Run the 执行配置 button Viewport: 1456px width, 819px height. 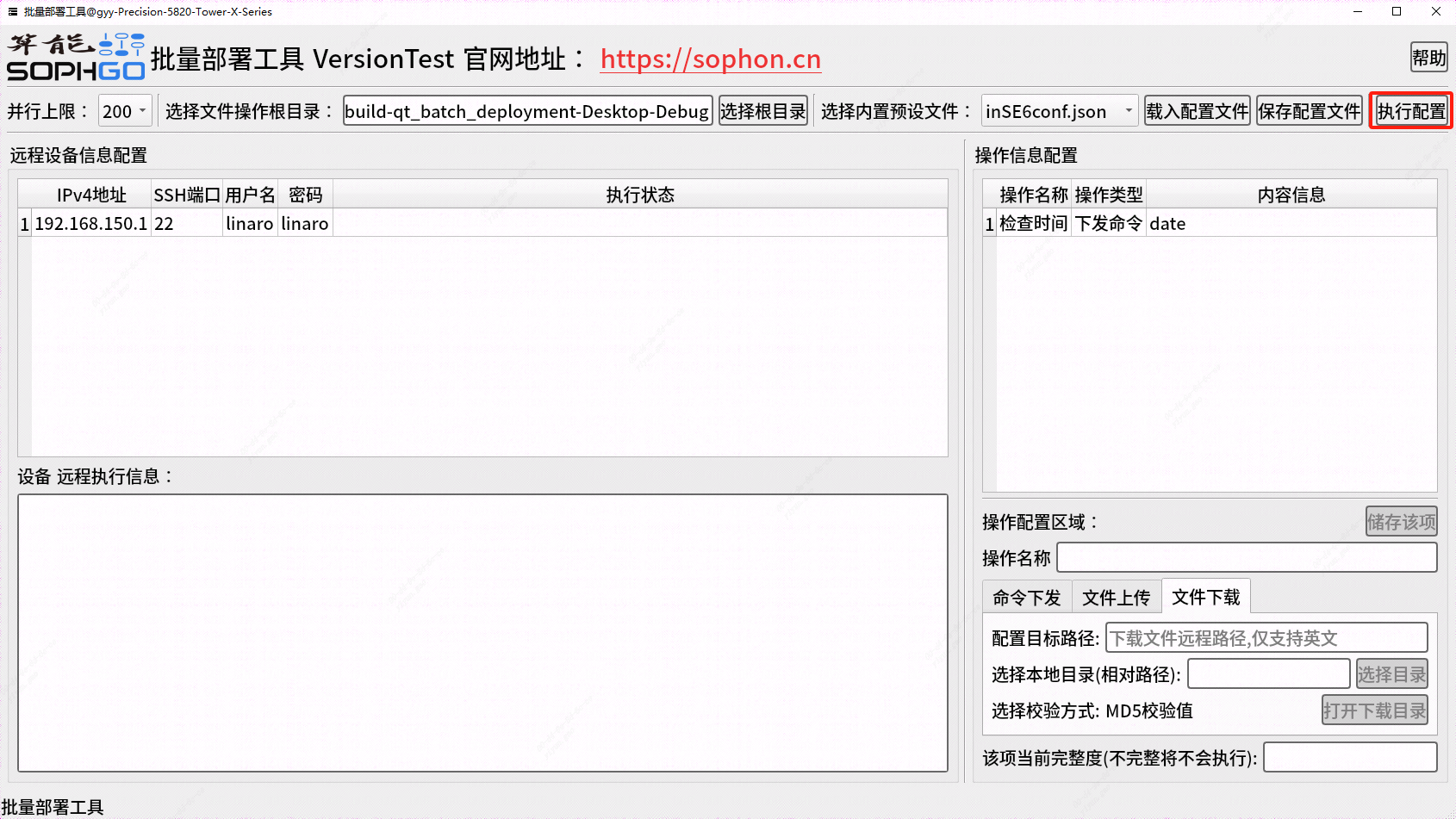click(x=1410, y=111)
